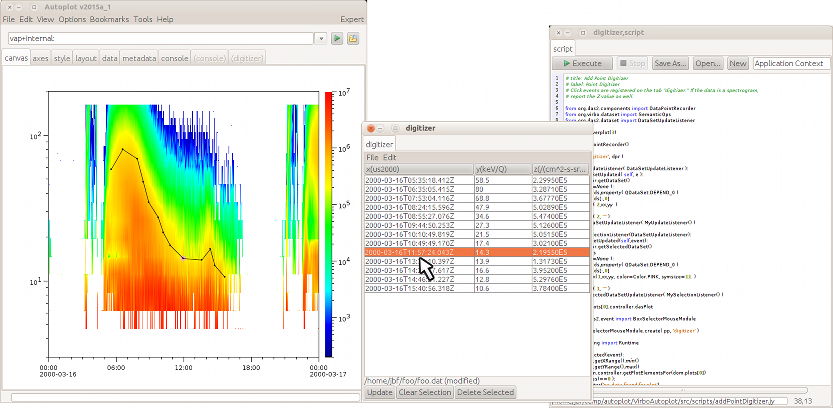Switch to the axes tab

click(x=40, y=59)
